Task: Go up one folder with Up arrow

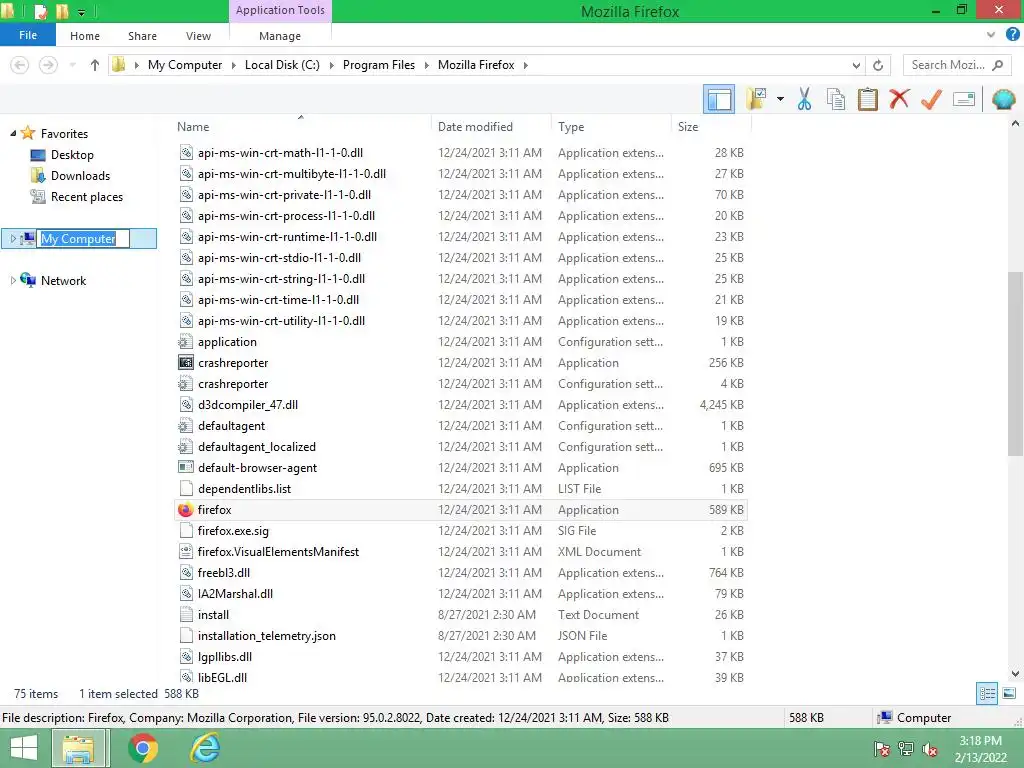Action: point(95,65)
